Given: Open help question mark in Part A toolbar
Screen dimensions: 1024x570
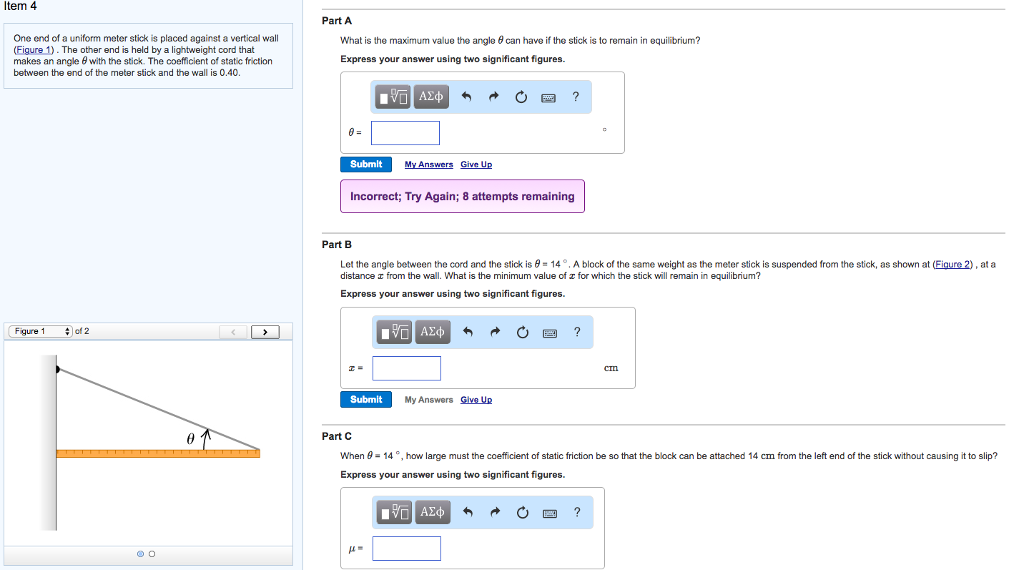Looking at the screenshot, I should coord(575,97).
